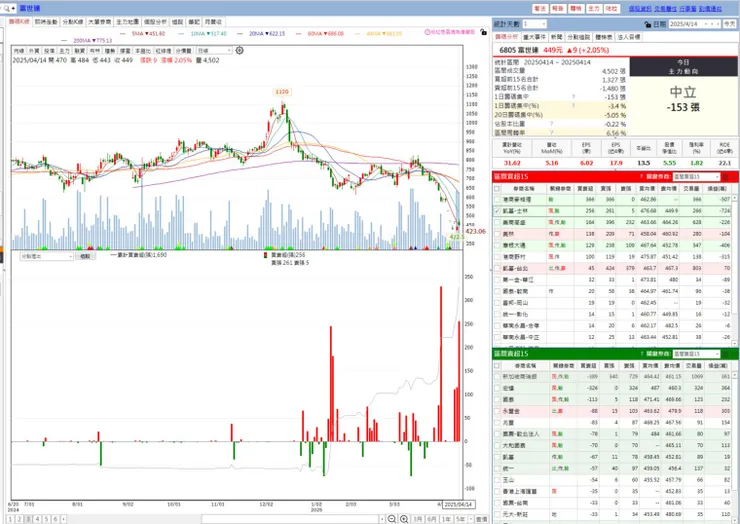
Task: Click the 買賣超 column header in 區間買超15
Action: (x=585, y=188)
